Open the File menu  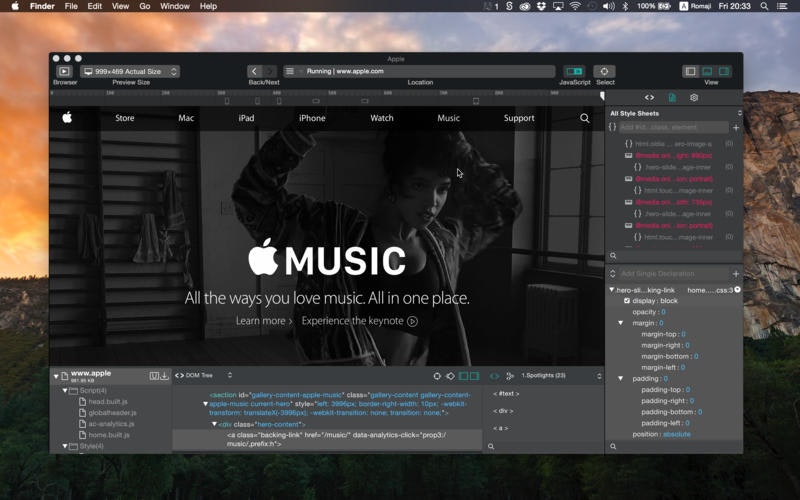click(71, 6)
